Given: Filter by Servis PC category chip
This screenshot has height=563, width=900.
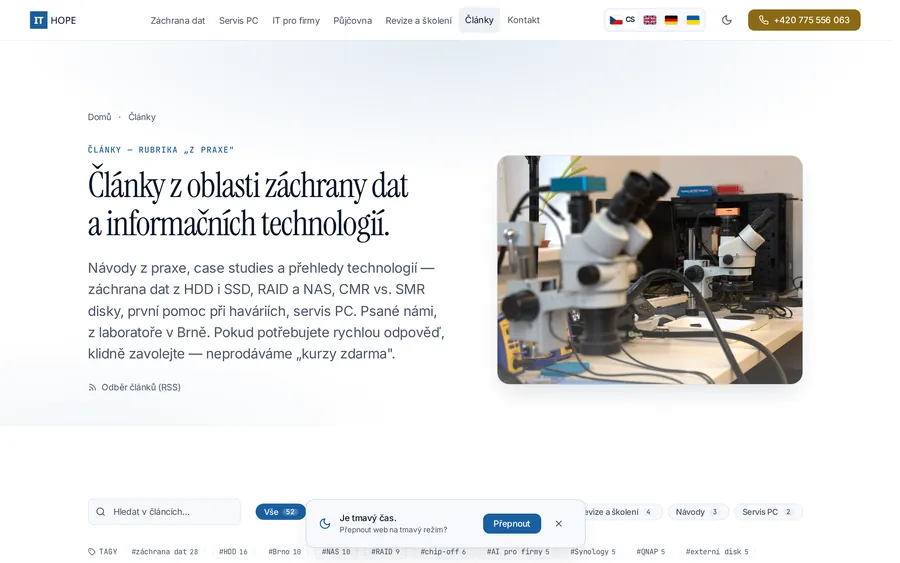Looking at the screenshot, I should [x=767, y=512].
